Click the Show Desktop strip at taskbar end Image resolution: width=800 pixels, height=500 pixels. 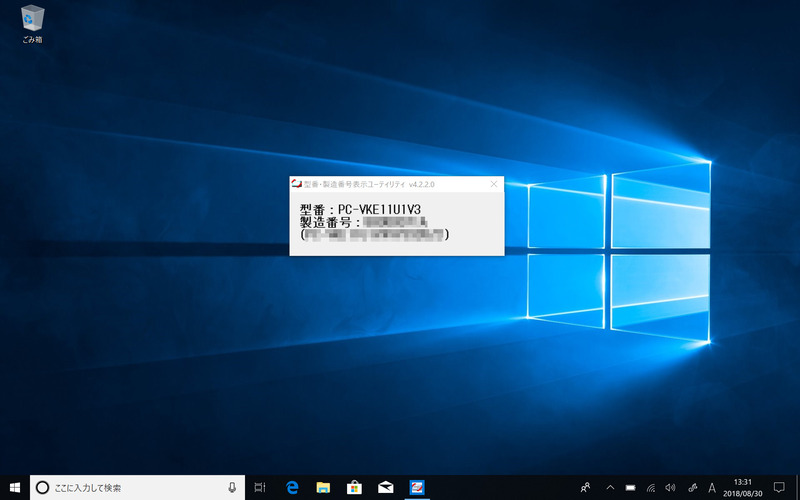[797, 488]
